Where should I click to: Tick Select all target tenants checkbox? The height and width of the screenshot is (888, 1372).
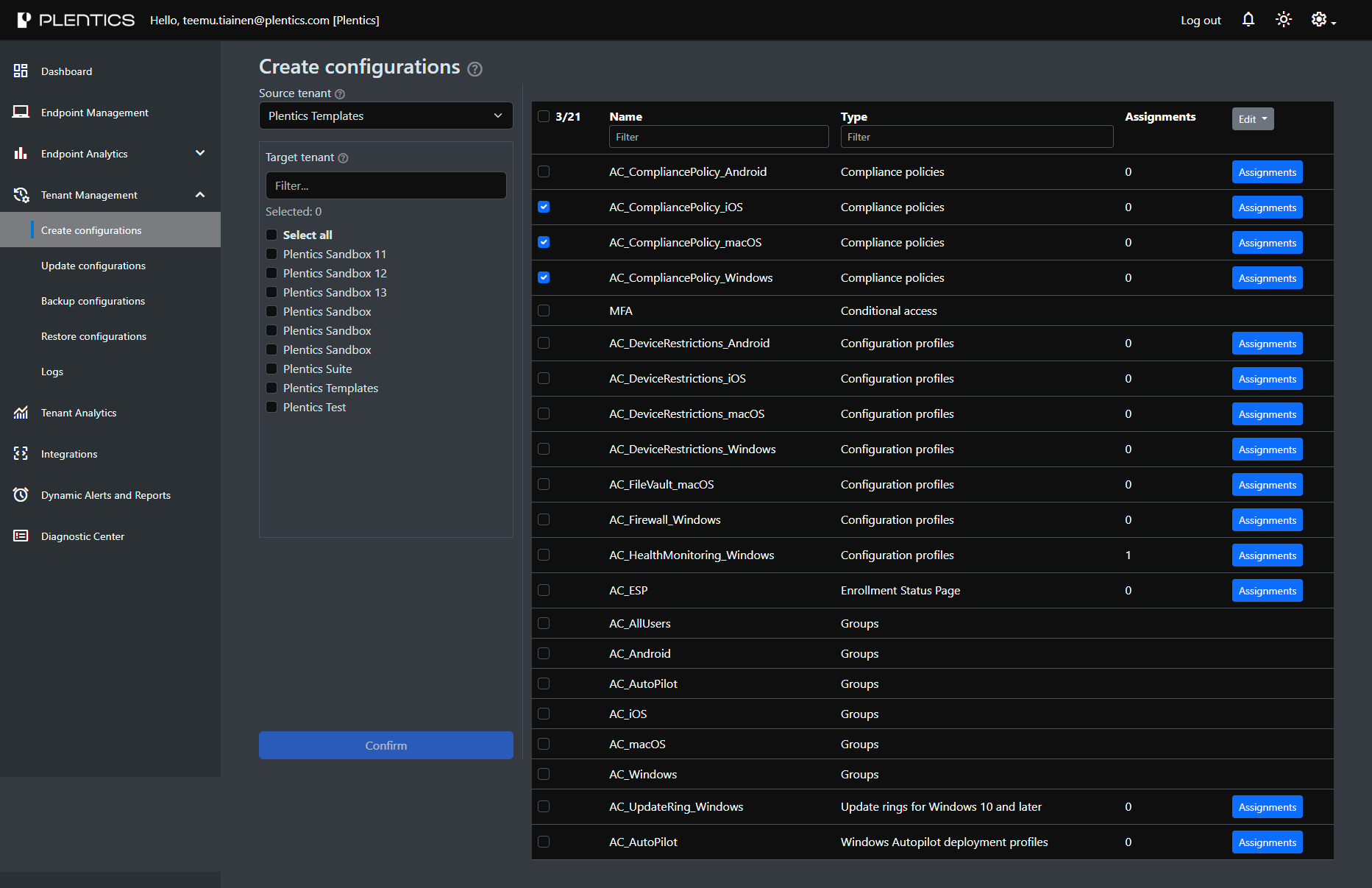click(x=271, y=235)
